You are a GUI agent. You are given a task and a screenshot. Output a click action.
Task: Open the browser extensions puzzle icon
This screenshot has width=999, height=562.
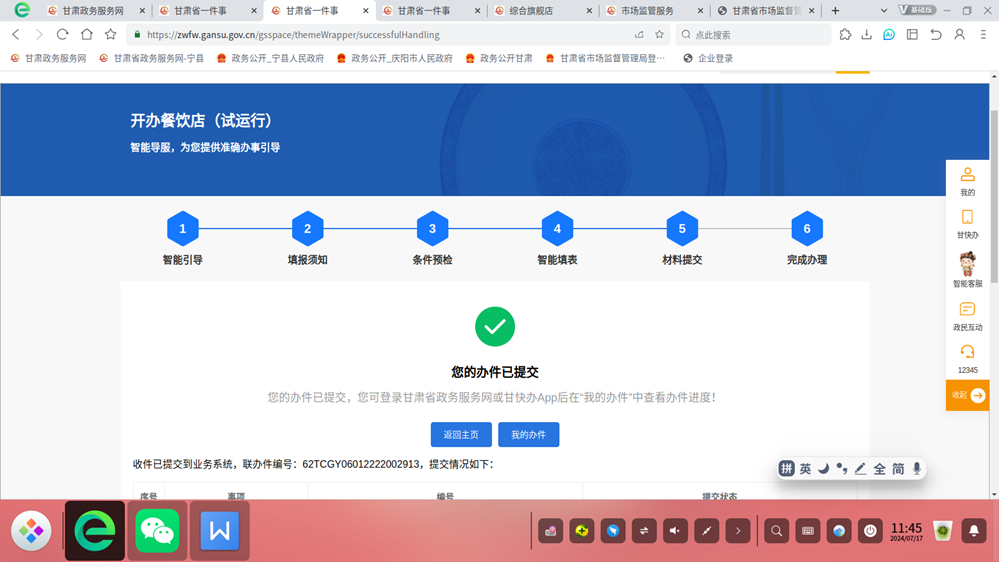pyautogui.click(x=845, y=34)
